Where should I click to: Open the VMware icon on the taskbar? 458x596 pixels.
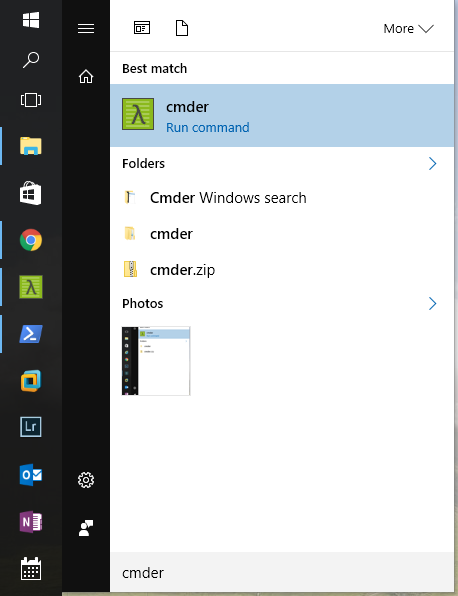[x=31, y=380]
